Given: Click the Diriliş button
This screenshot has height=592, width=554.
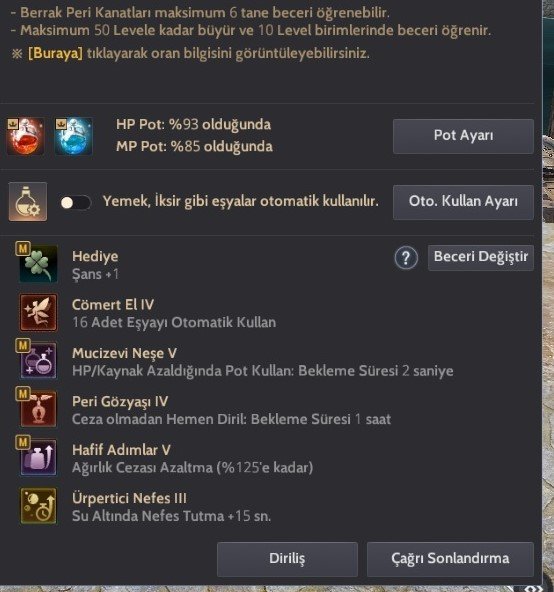Looking at the screenshot, I should (287, 559).
